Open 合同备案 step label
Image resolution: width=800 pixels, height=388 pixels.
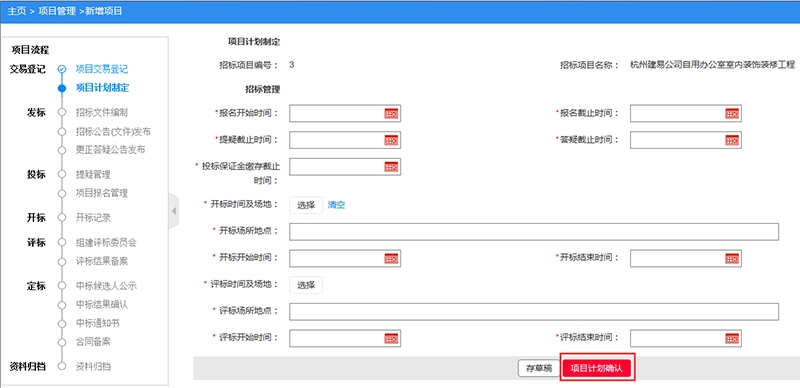93,342
